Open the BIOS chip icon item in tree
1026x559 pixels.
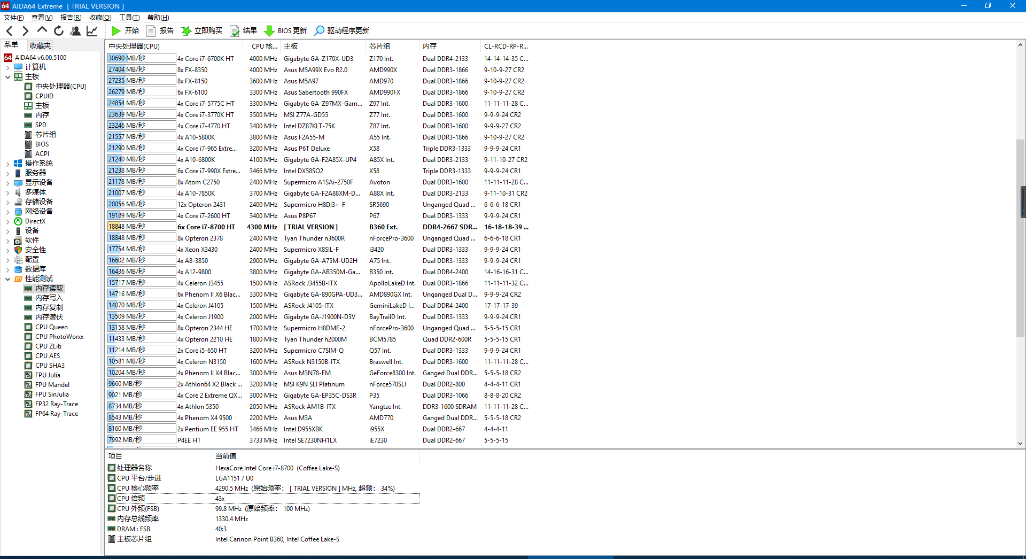(28, 144)
